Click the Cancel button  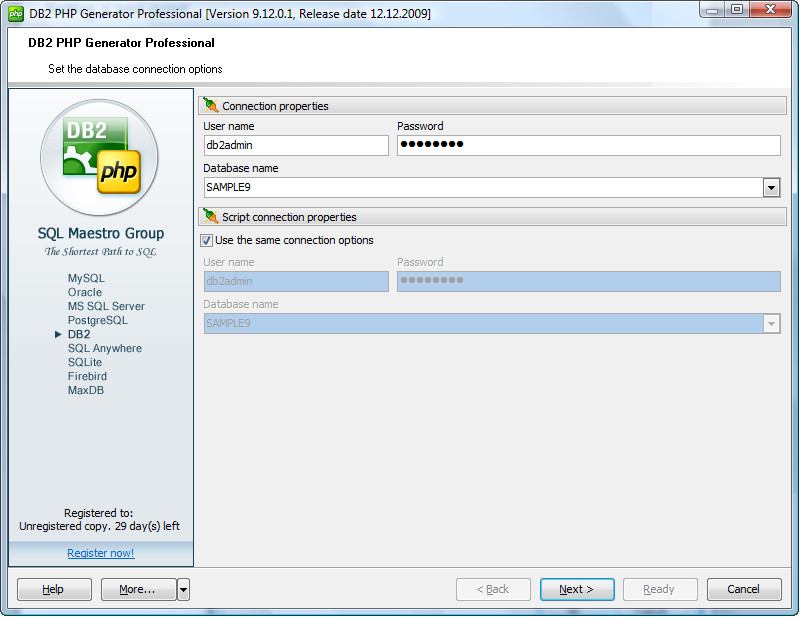(744, 590)
